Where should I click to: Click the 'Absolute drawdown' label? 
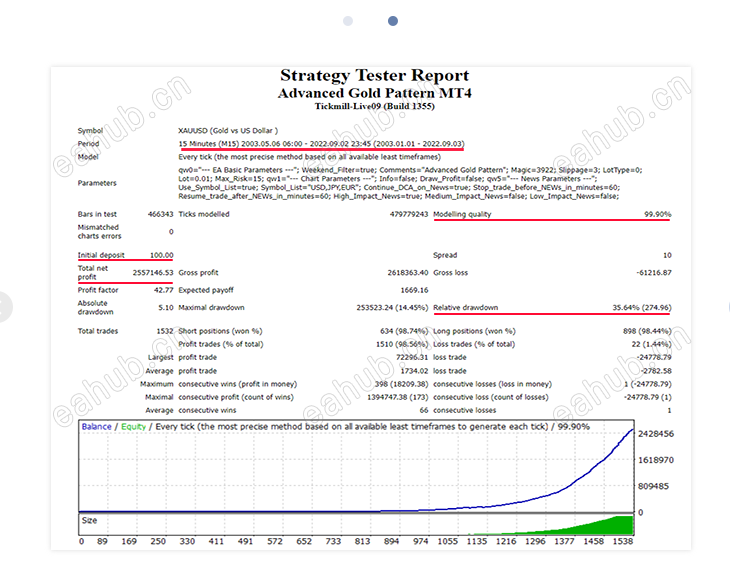(95, 307)
